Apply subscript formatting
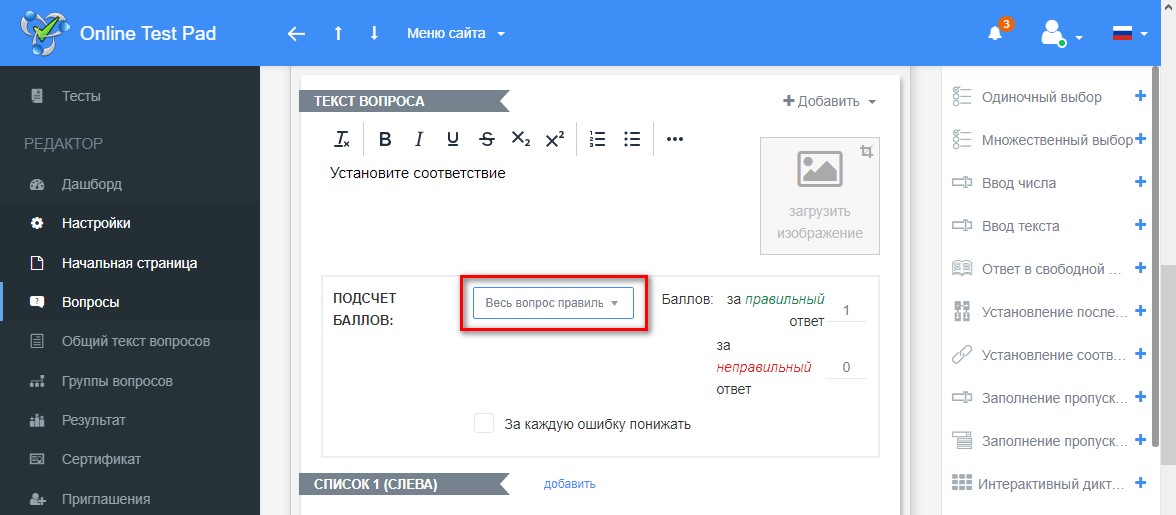This screenshot has height=515, width=1176. 520,139
